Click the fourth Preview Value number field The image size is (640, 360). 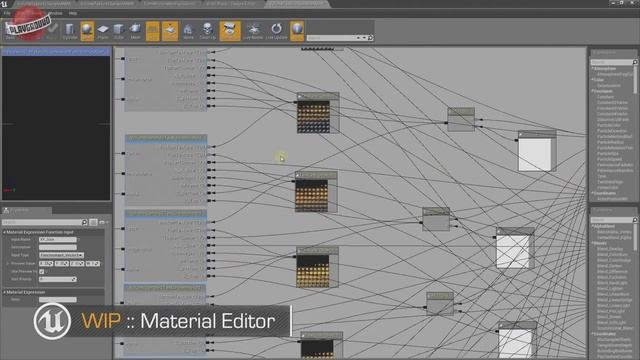tap(93, 264)
